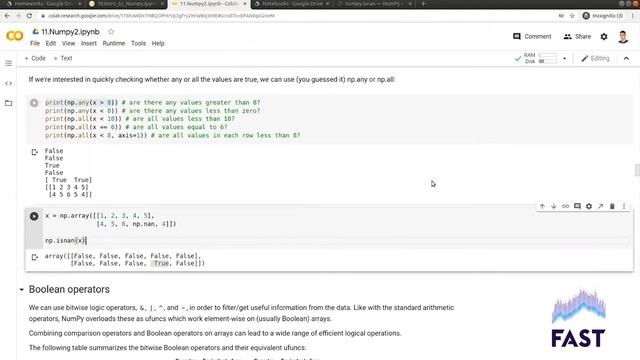The image size is (640, 360).
Task: Run the np.any print cell
Action: pos(34,103)
